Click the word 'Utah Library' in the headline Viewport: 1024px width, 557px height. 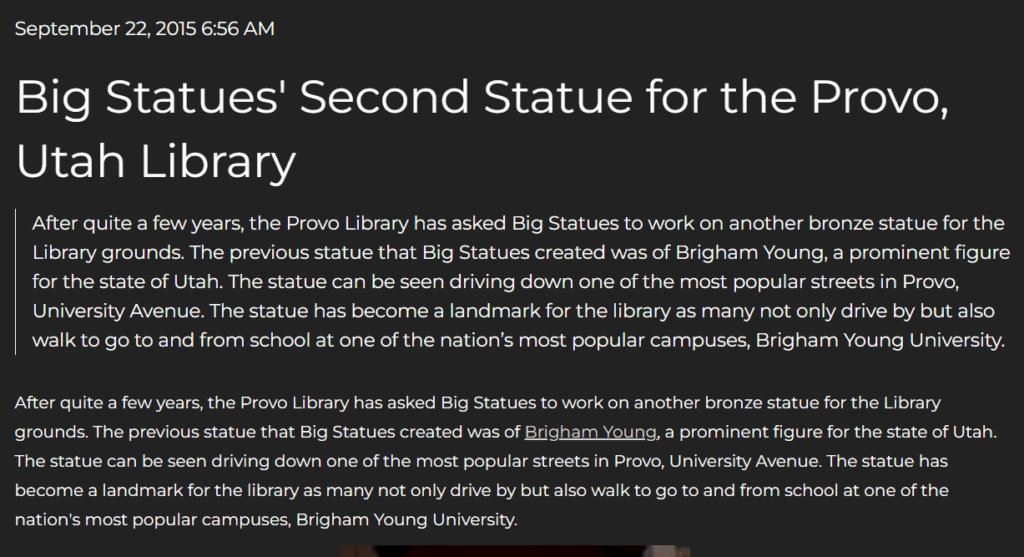(155, 161)
